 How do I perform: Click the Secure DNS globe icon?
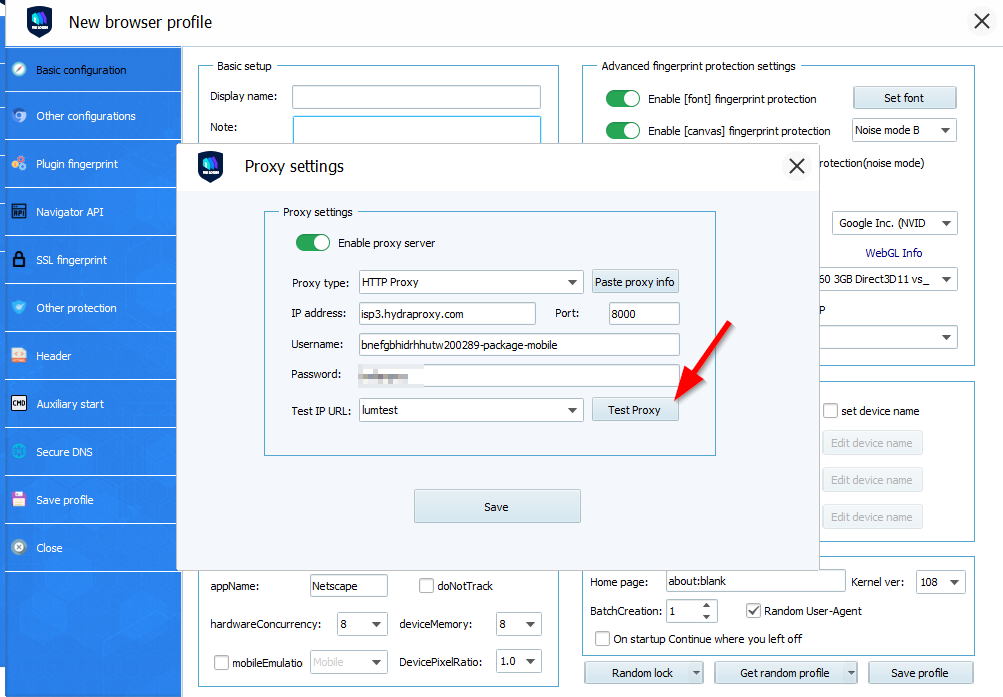pyautogui.click(x=18, y=451)
